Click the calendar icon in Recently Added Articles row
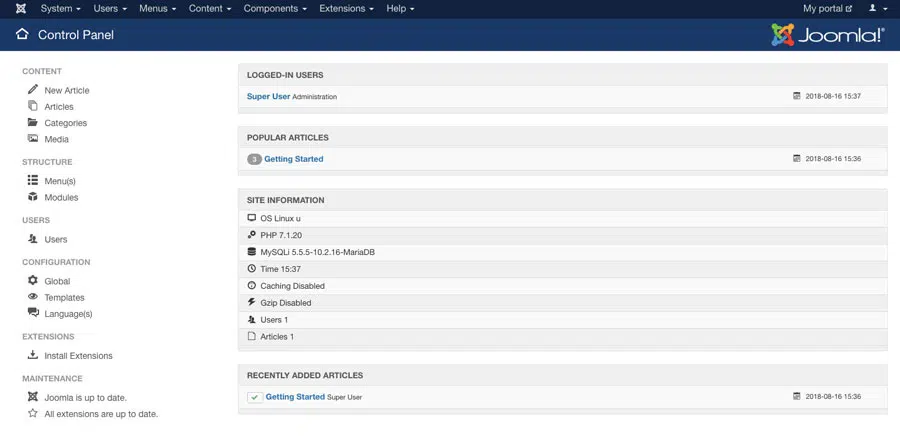This screenshot has height=438, width=900. (x=797, y=396)
